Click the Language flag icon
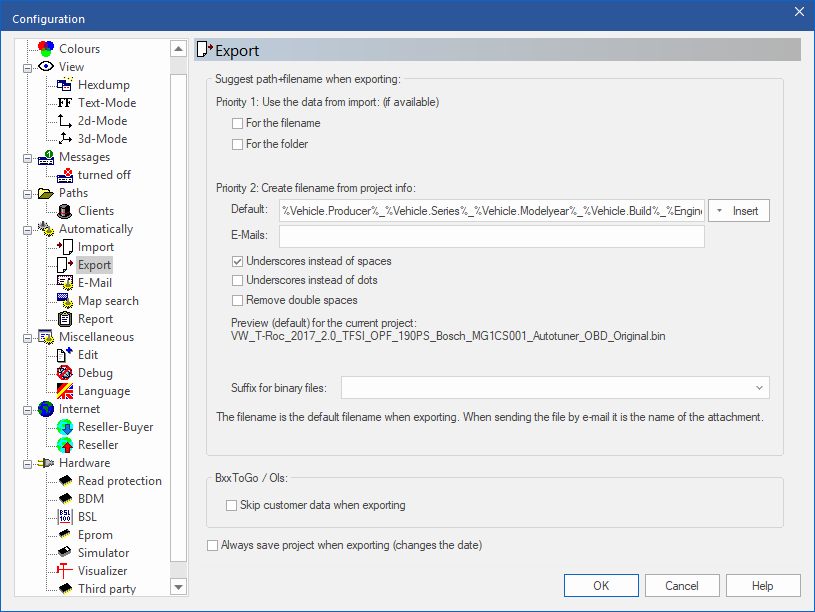Screen dimensions: 815x612 coord(65,391)
